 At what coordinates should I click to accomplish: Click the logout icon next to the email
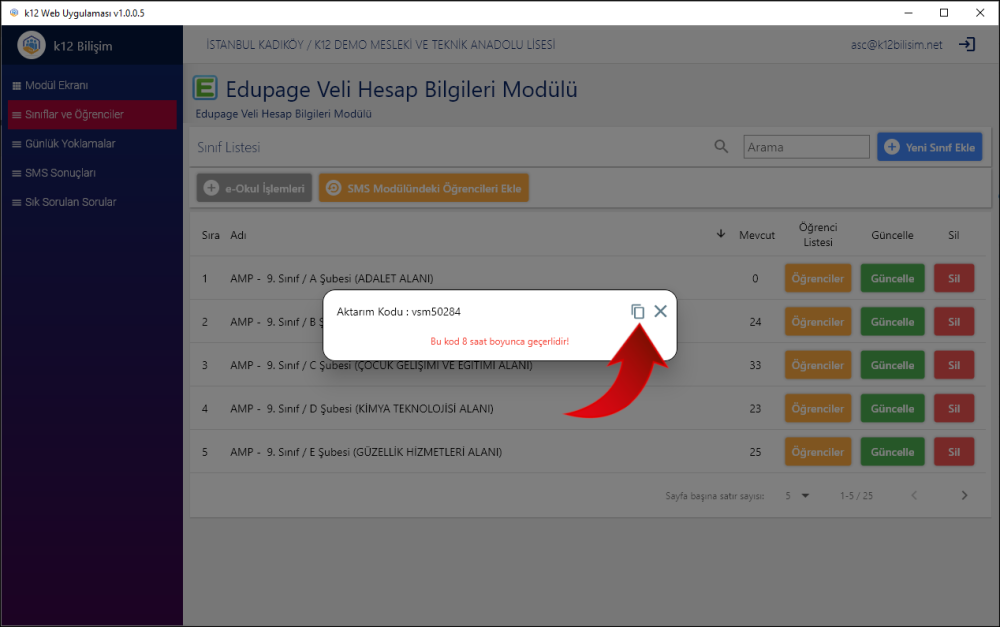(x=967, y=45)
